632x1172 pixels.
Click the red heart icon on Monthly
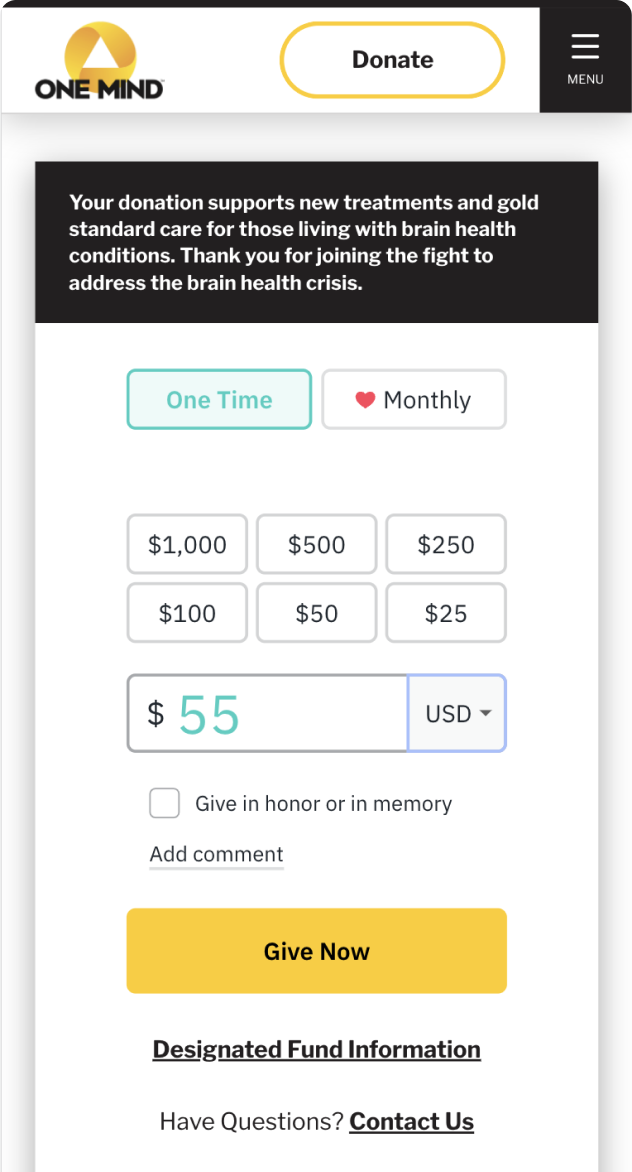[365, 400]
